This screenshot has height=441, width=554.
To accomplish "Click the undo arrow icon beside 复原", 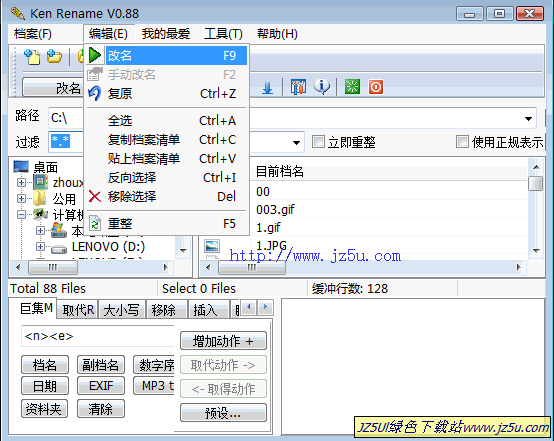I will tap(94, 94).
